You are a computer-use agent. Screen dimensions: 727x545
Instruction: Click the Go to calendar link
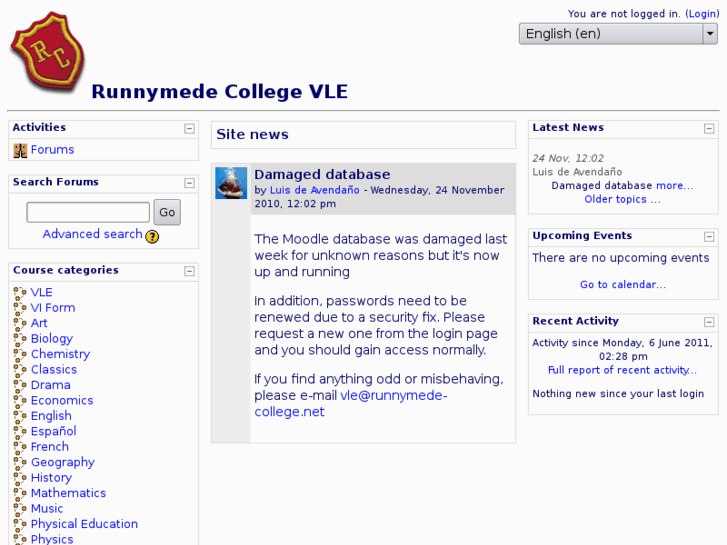click(623, 284)
